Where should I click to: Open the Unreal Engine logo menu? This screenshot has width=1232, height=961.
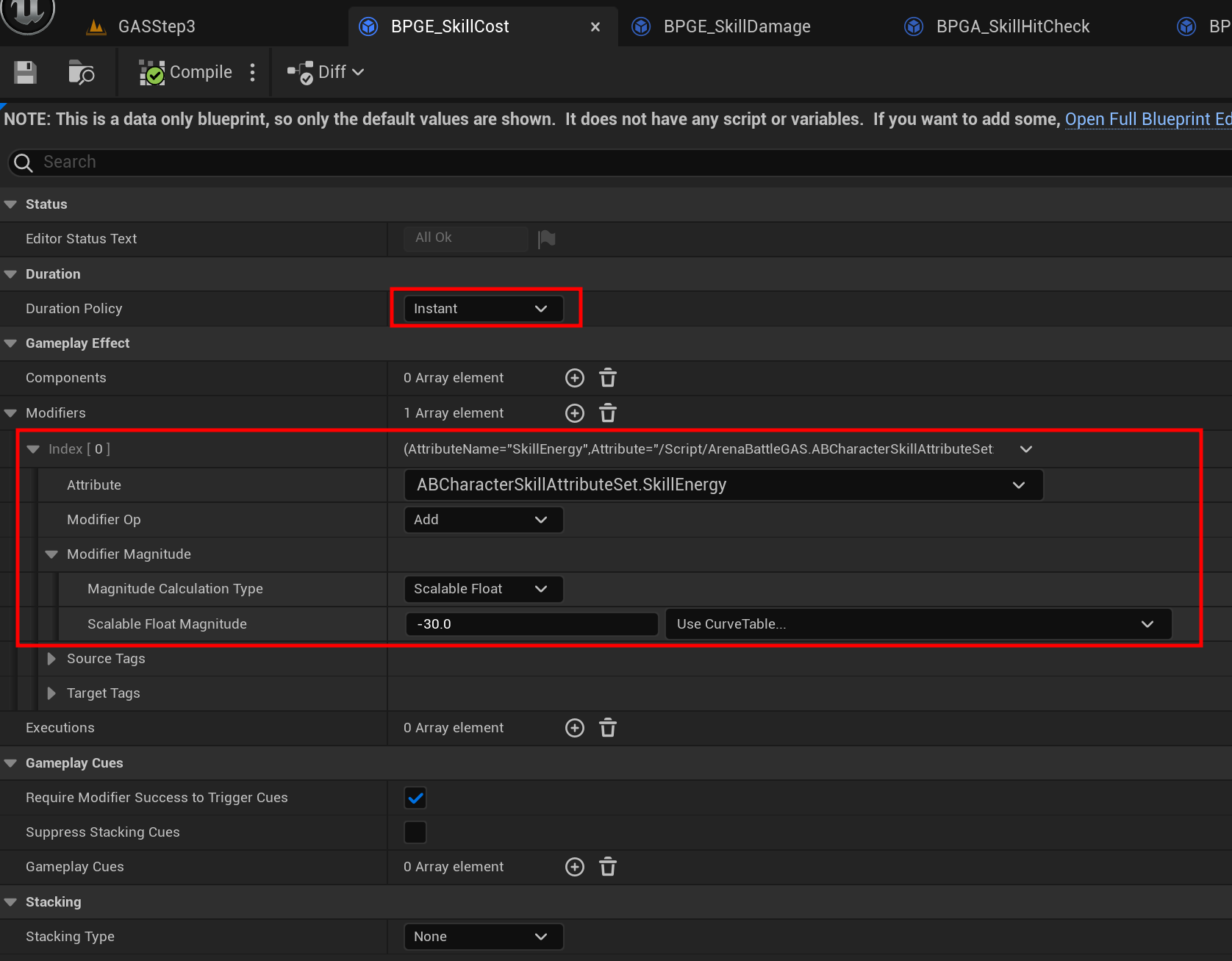tap(27, 15)
